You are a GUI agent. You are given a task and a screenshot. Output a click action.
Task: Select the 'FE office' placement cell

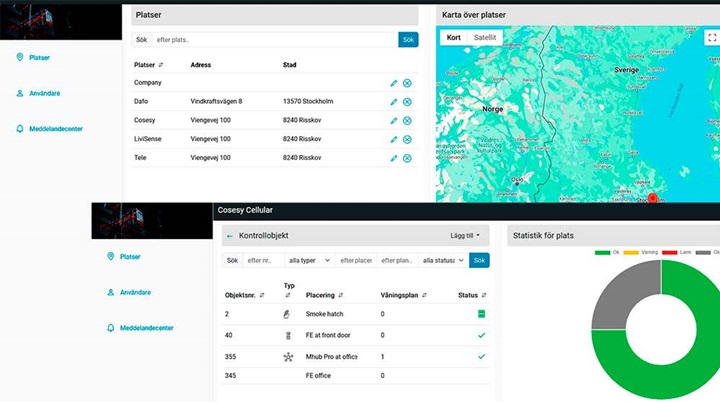[318, 376]
